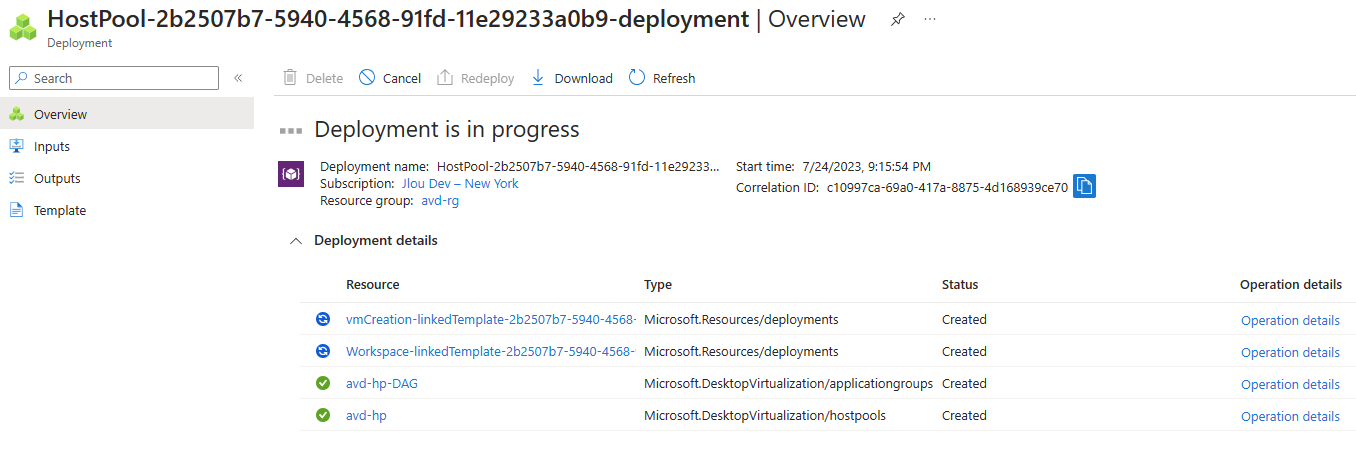Collapse the Deployment details section
The image size is (1356, 454).
tap(295, 241)
